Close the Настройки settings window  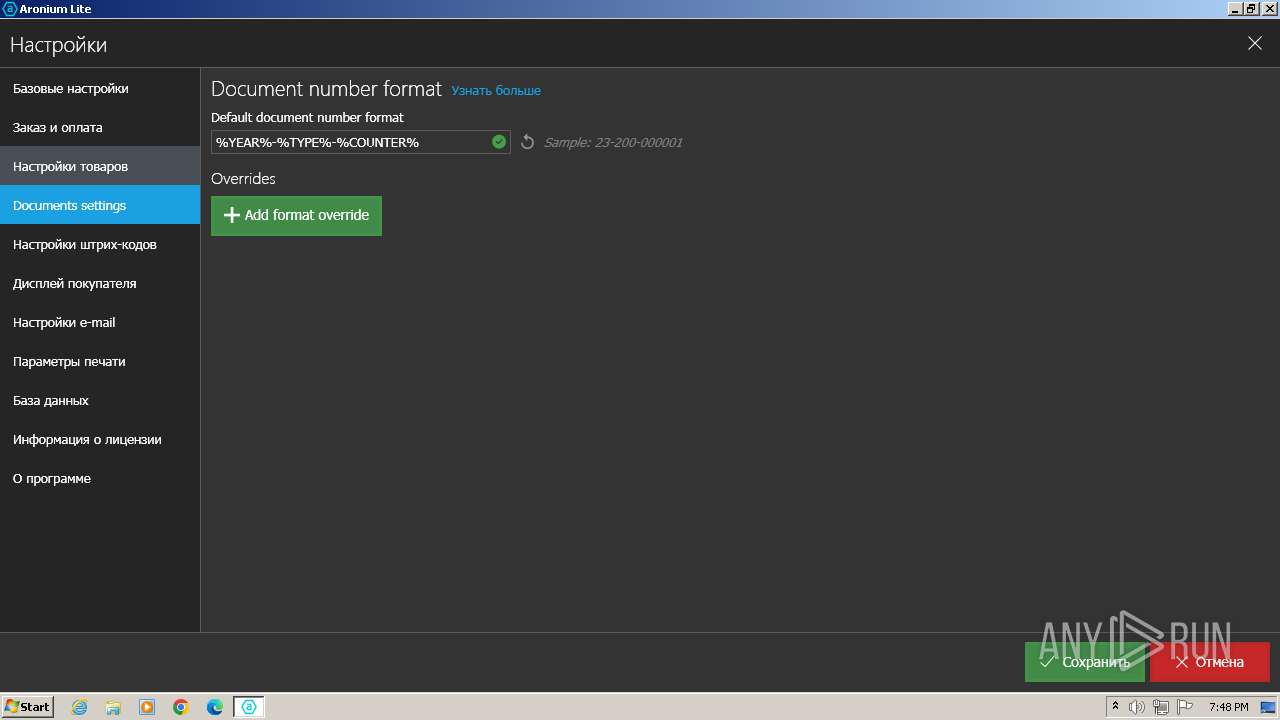click(x=1255, y=44)
